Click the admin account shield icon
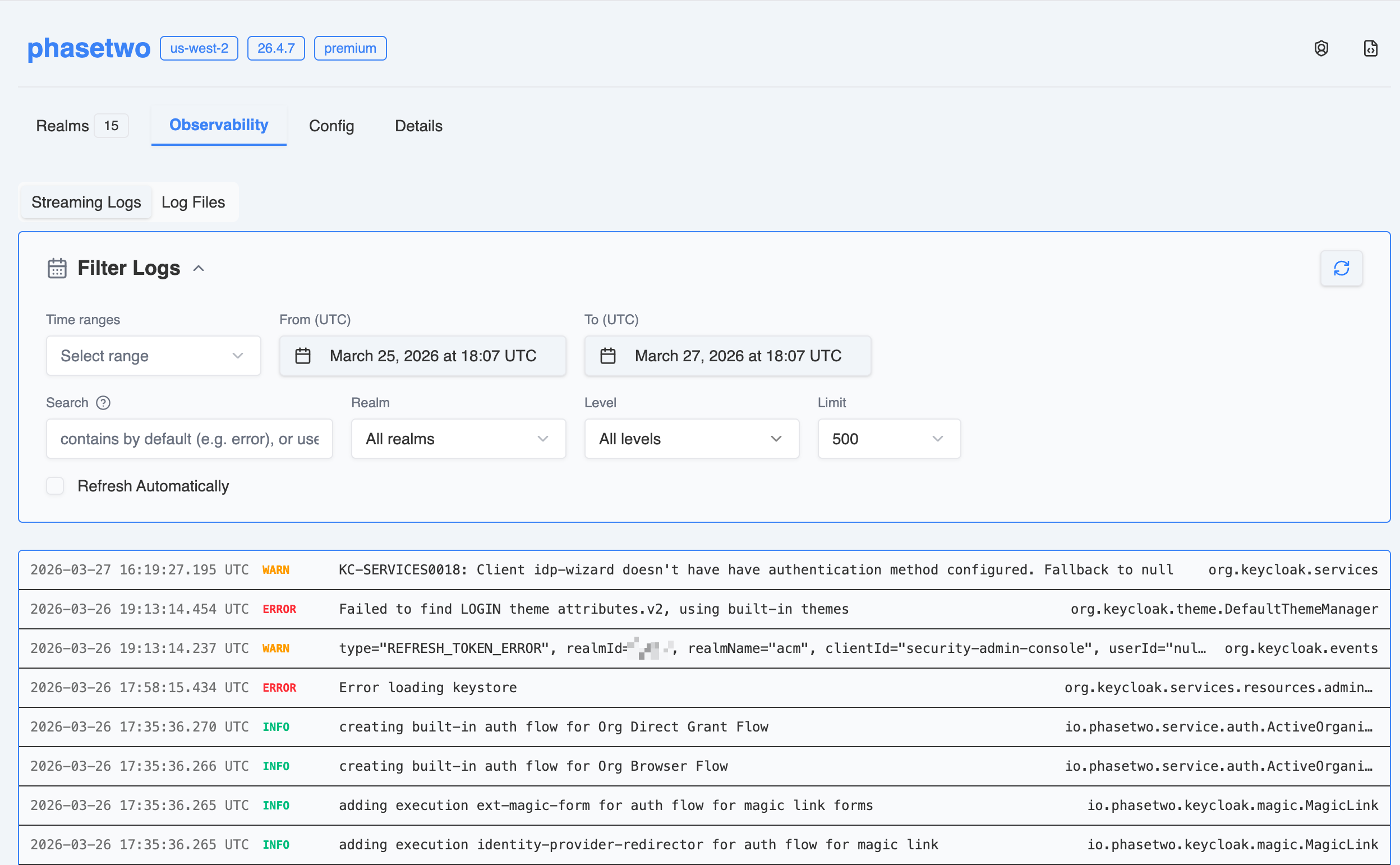Screen dimensions: 1400x865 (x=1321, y=48)
